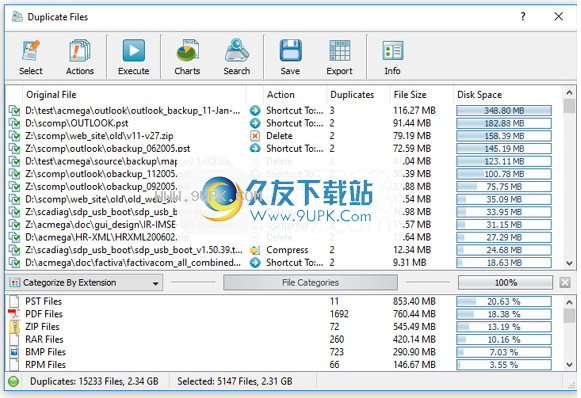
Task: Click the green status indicator icon
Action: [13, 381]
